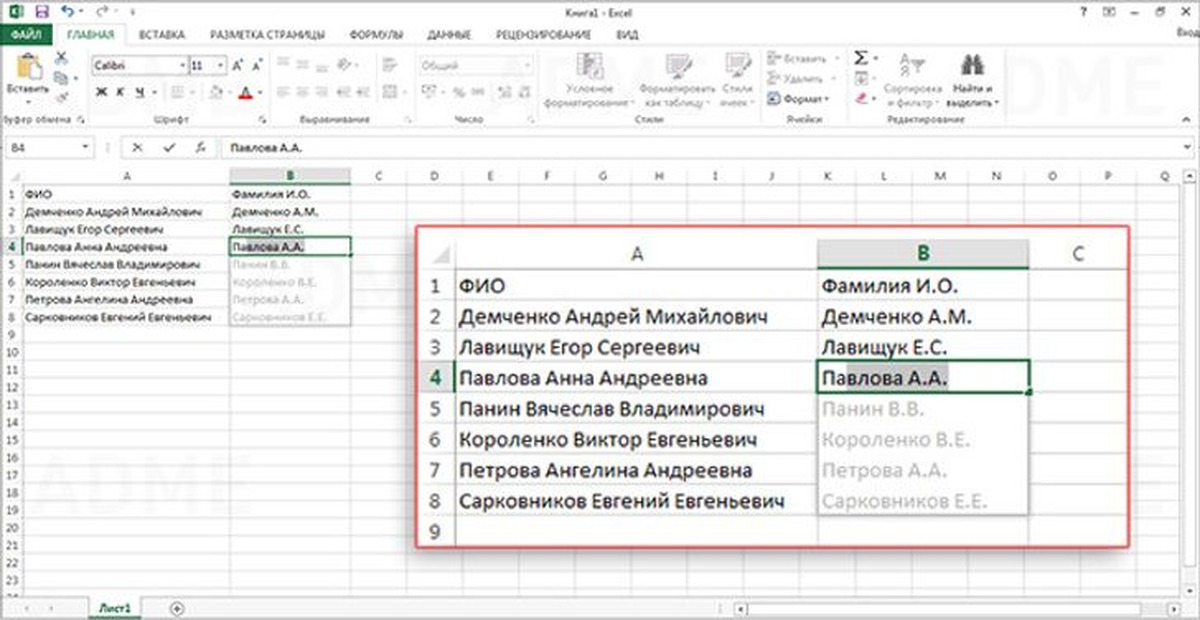
Task: Open the Calibri font name dropdown
Action: point(181,65)
